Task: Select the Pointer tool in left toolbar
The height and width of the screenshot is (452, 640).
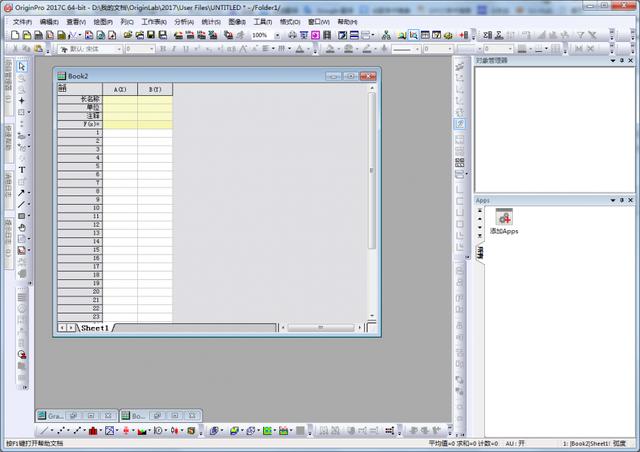Action: click(x=22, y=66)
